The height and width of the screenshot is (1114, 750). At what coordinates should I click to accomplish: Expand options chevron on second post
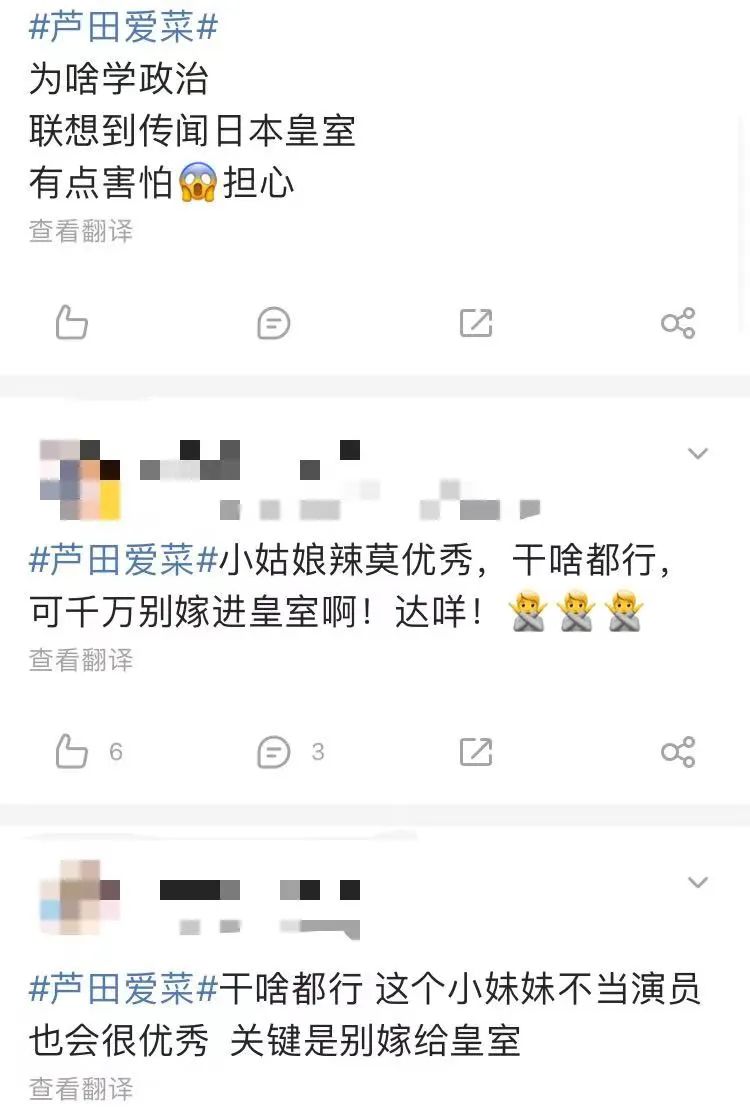point(698,453)
